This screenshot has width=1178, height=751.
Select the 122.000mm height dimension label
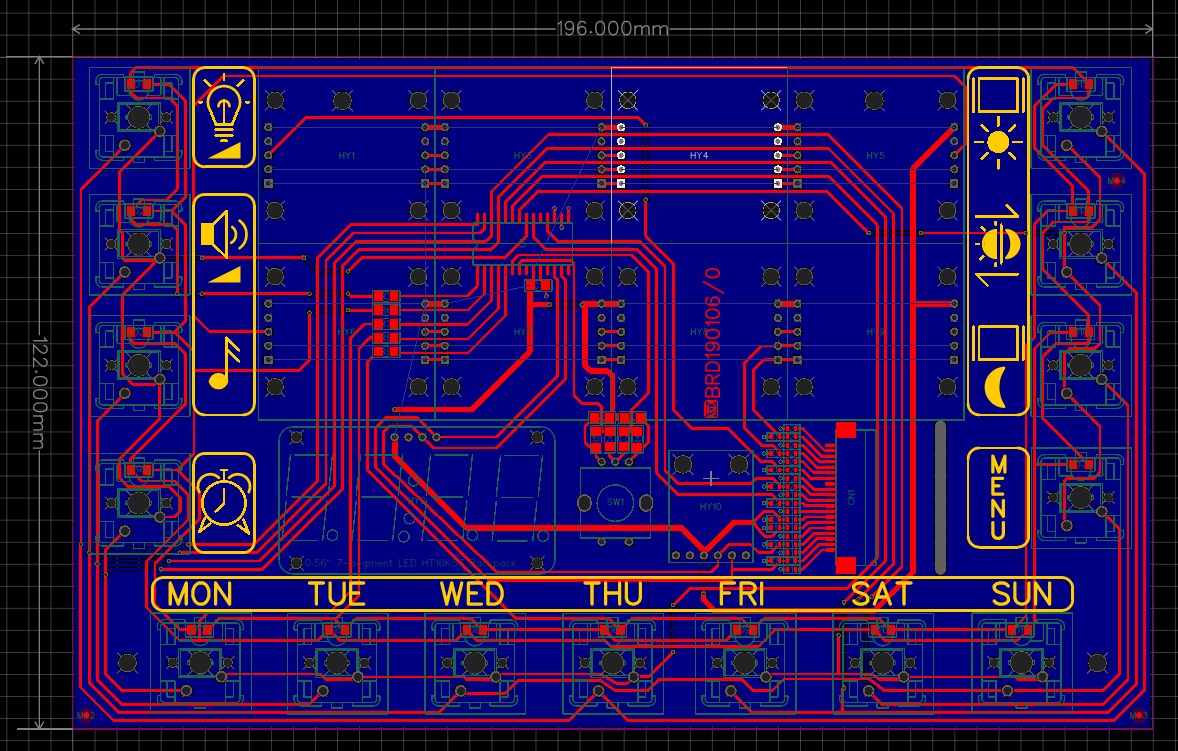39,393
